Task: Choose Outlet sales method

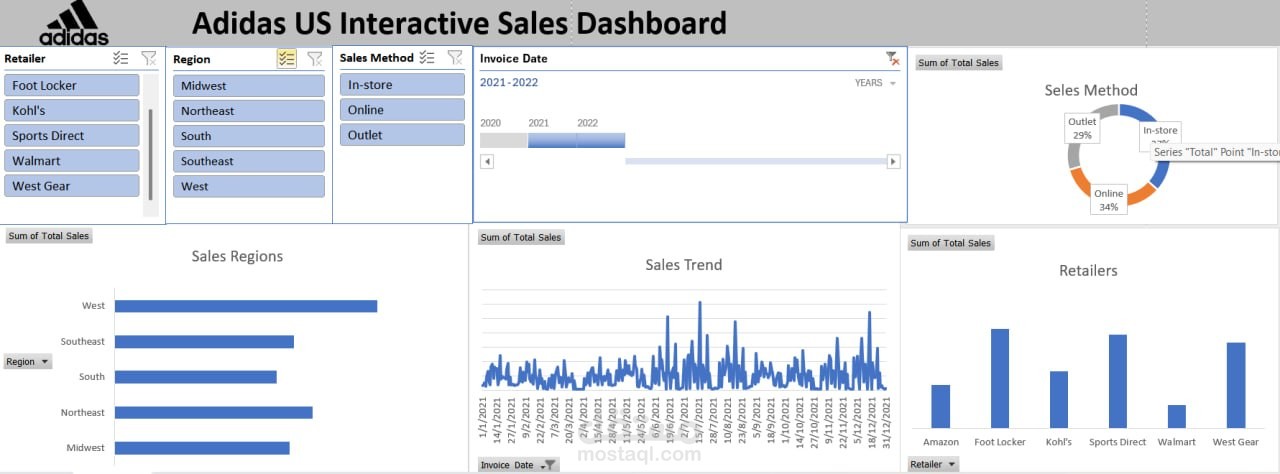Action: click(x=403, y=135)
